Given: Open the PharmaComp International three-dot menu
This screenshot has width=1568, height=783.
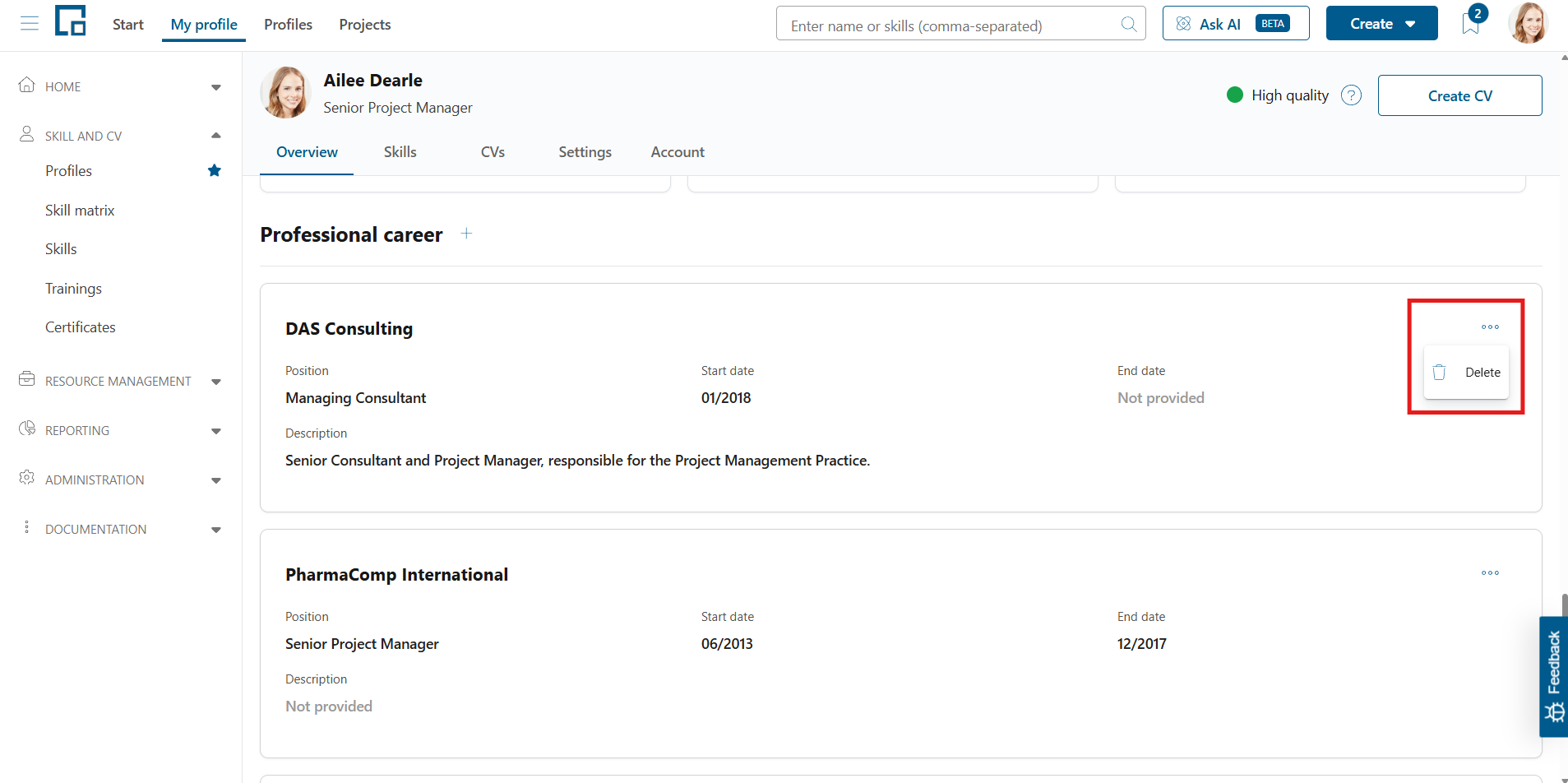Looking at the screenshot, I should coord(1490,573).
